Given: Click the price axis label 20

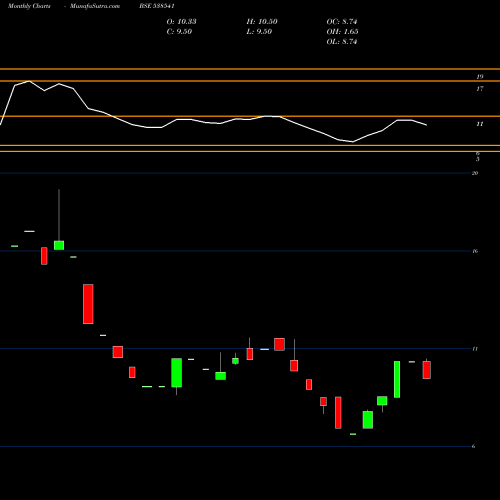Looking at the screenshot, I should pyautogui.click(x=475, y=173).
